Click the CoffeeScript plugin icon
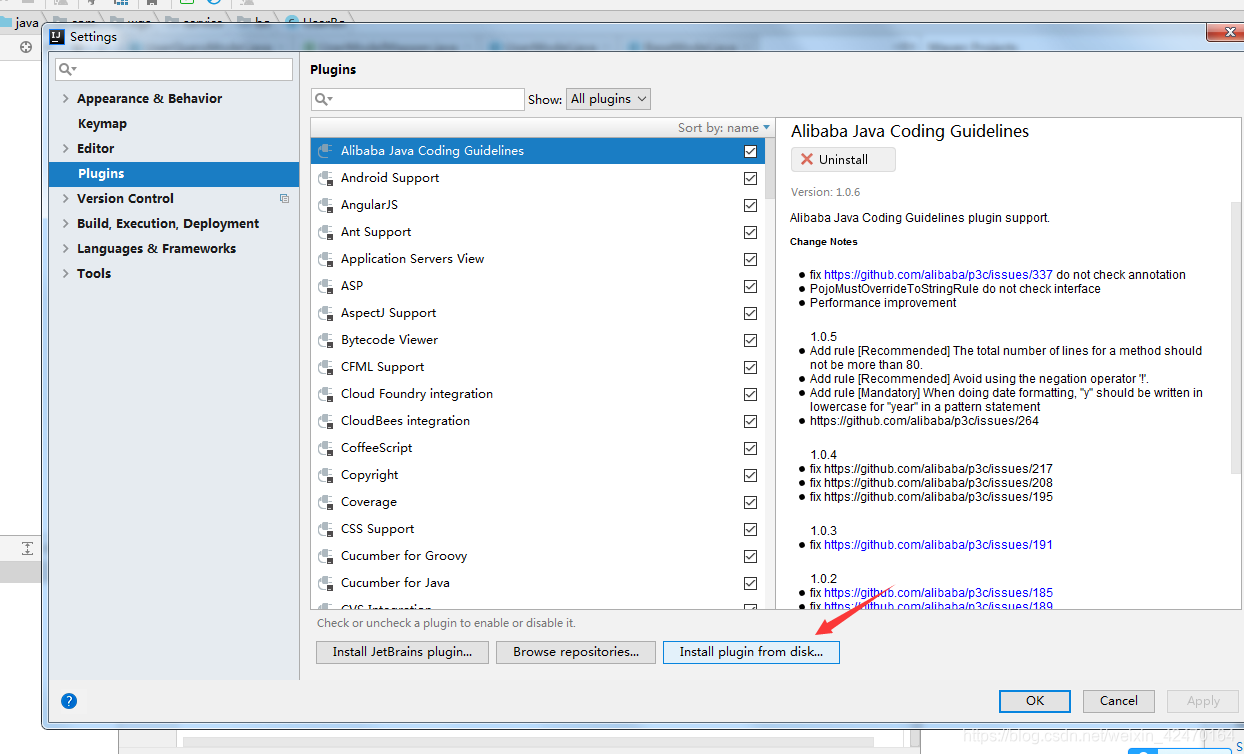 click(325, 448)
